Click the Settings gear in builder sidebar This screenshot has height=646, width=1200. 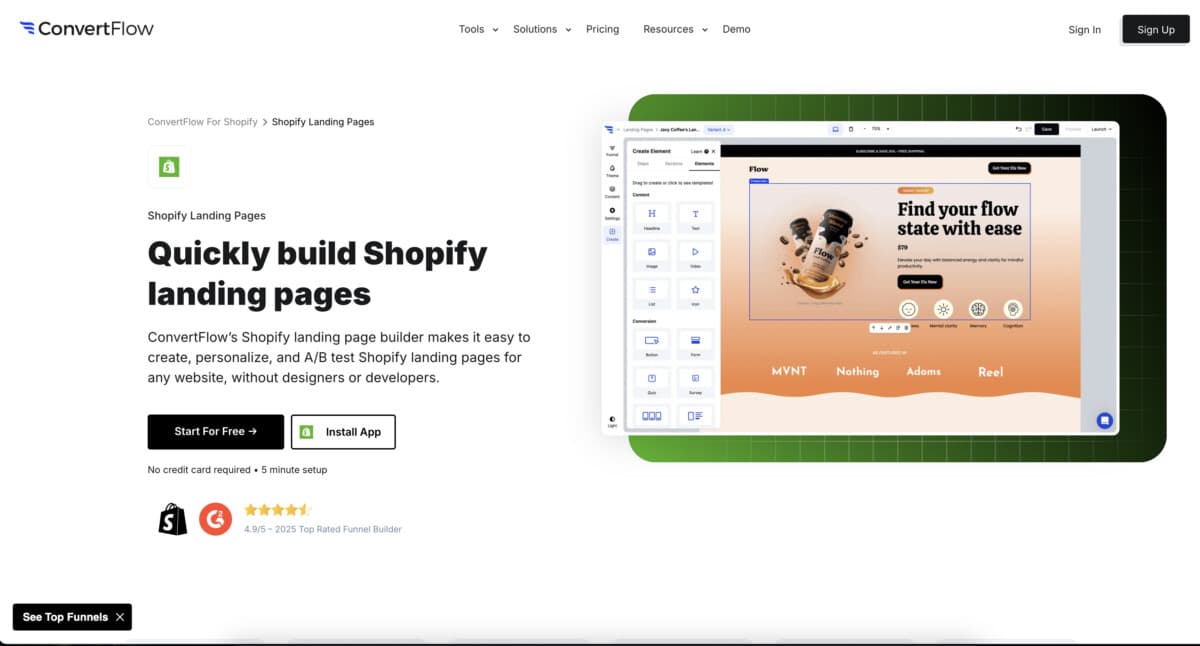[x=612, y=212]
